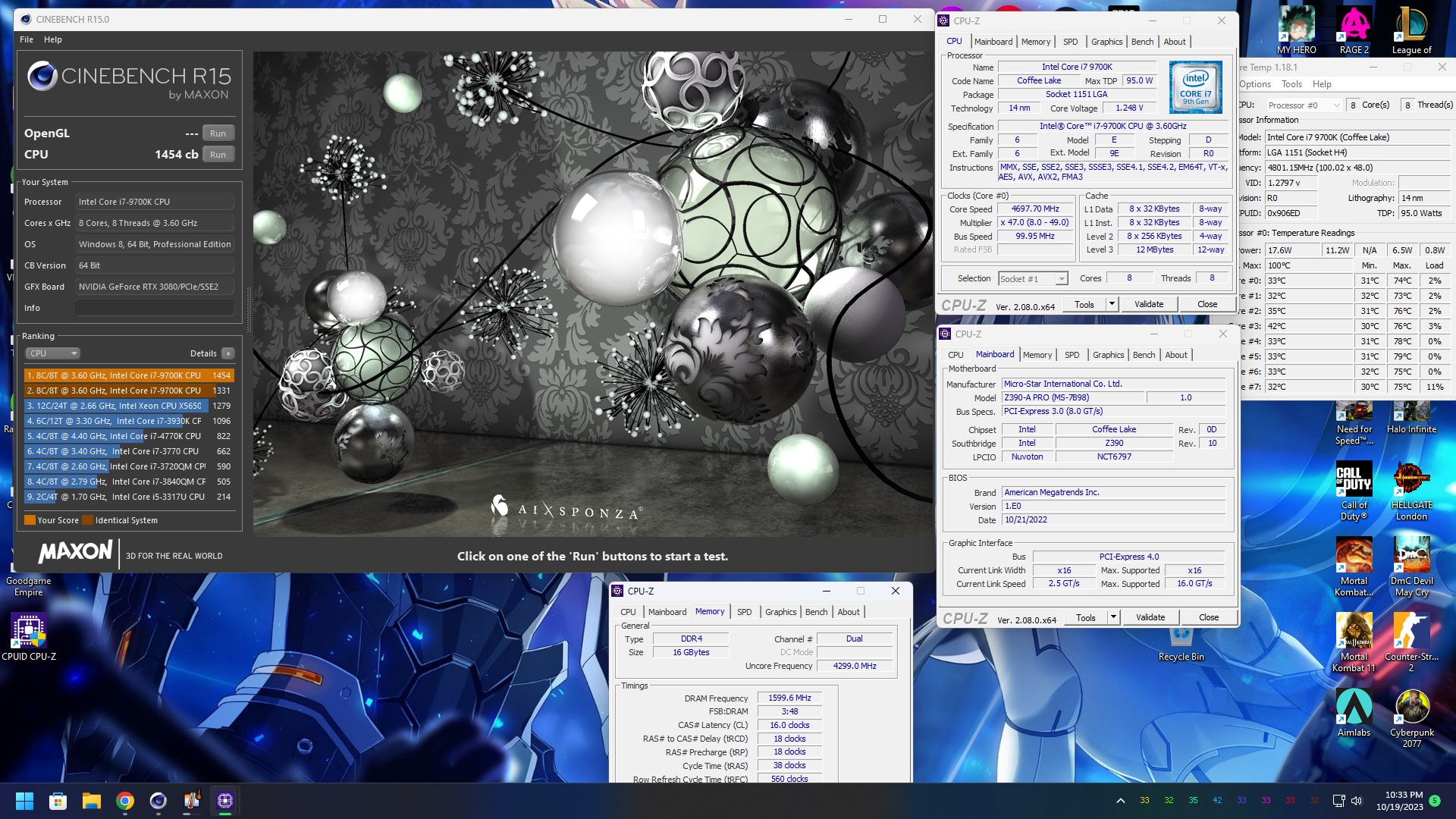Viewport: 1456px width, 819px height.
Task: Launch Halo Infinite desktop icon
Action: coord(1411,419)
